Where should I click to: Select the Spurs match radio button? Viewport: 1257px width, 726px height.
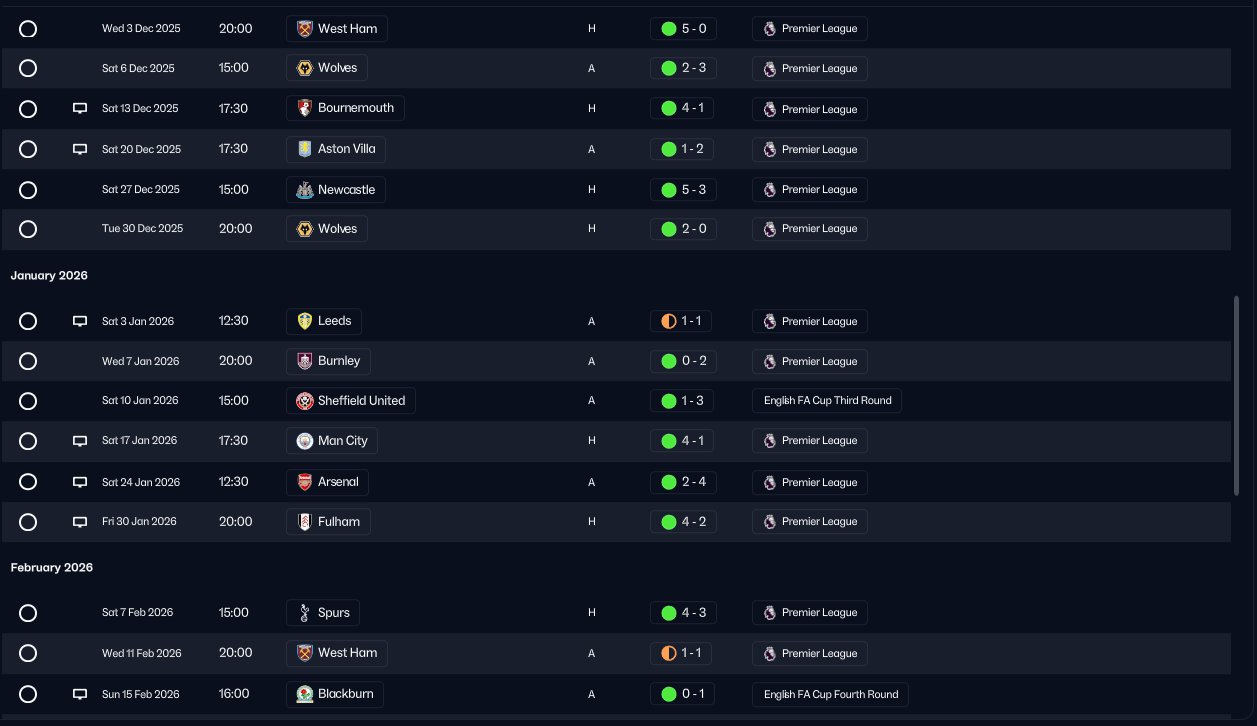[x=28, y=613]
